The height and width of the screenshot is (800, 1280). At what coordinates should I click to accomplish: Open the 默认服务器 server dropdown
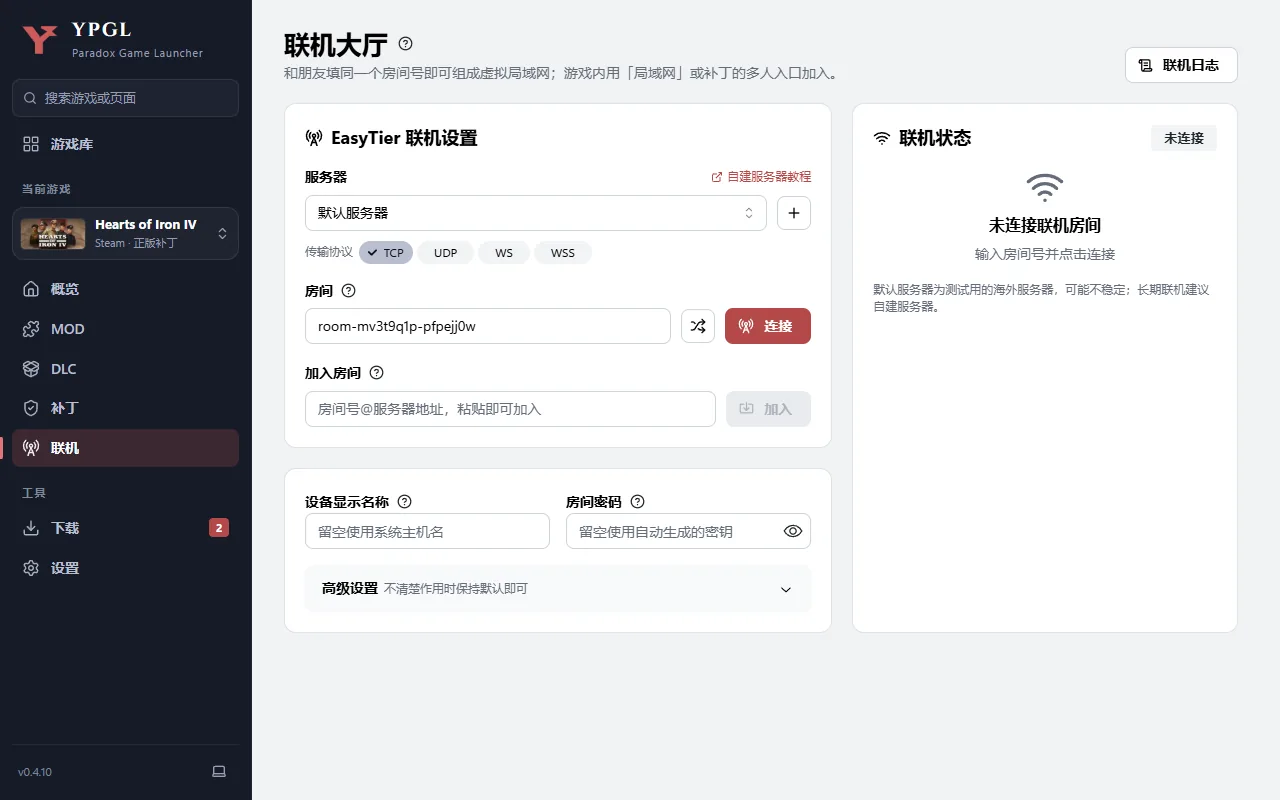pyautogui.click(x=536, y=213)
